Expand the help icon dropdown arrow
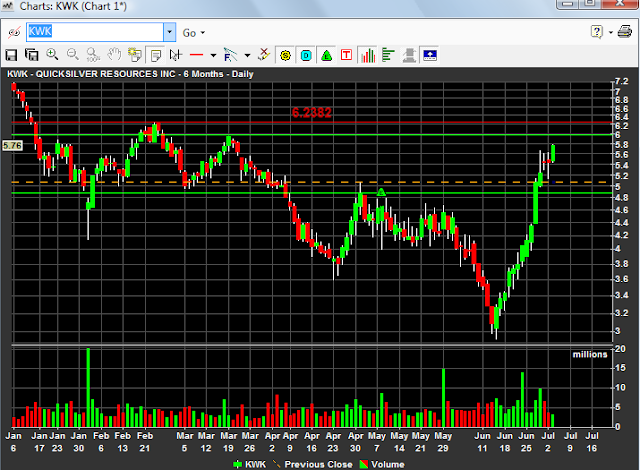 pos(611,32)
